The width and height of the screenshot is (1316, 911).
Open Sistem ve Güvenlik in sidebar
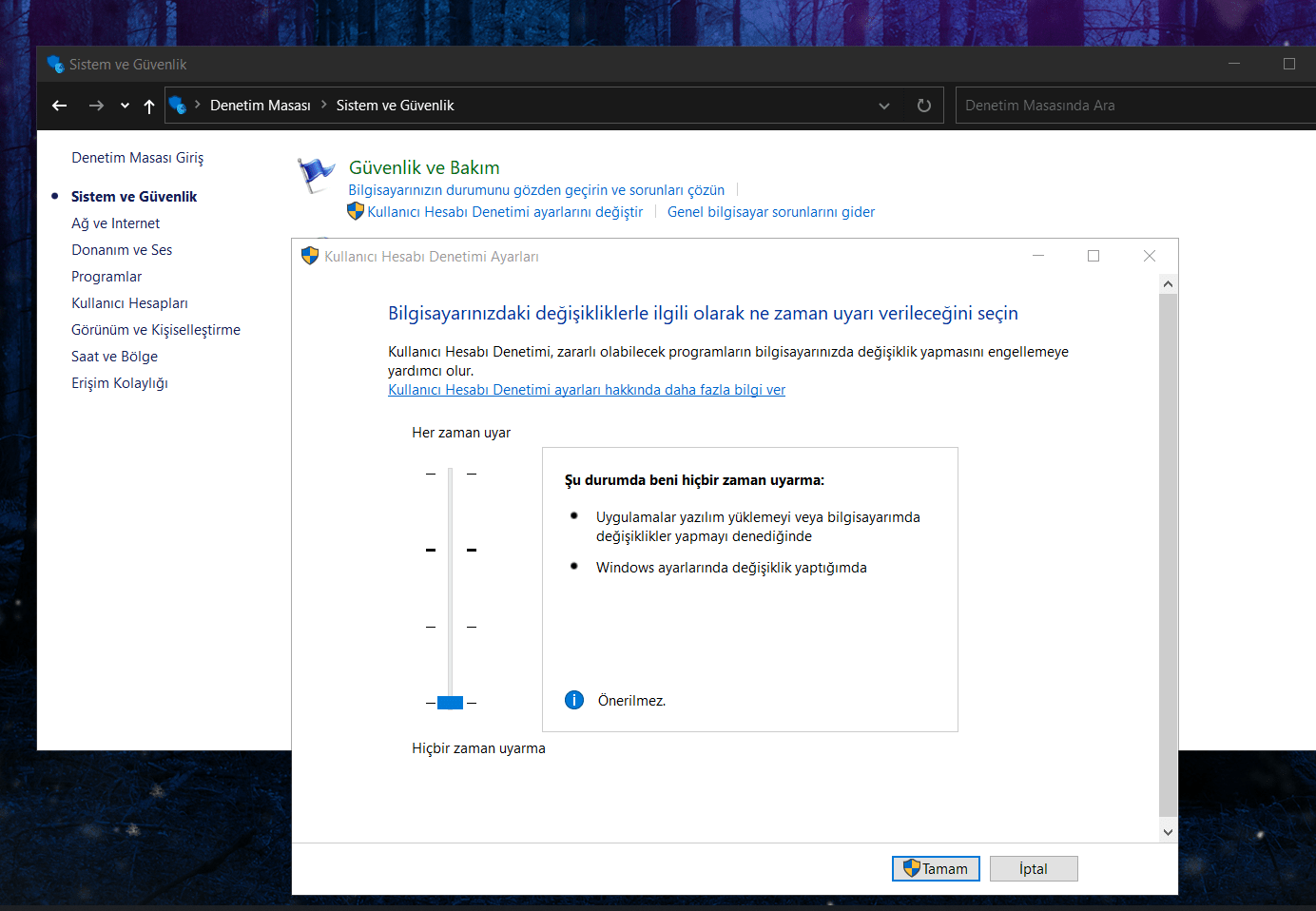(x=134, y=197)
